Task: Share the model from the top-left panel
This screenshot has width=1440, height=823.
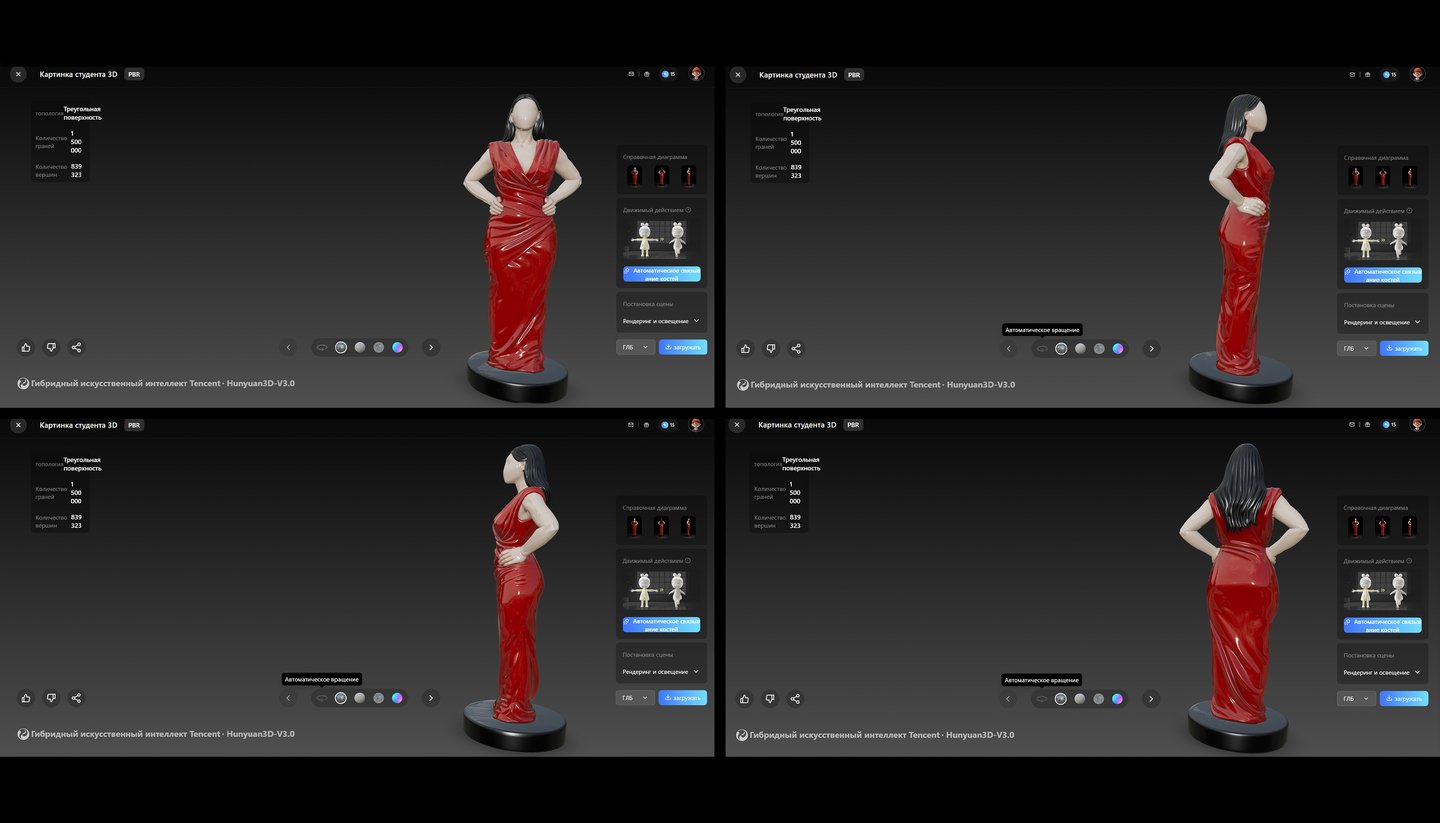Action: (76, 347)
